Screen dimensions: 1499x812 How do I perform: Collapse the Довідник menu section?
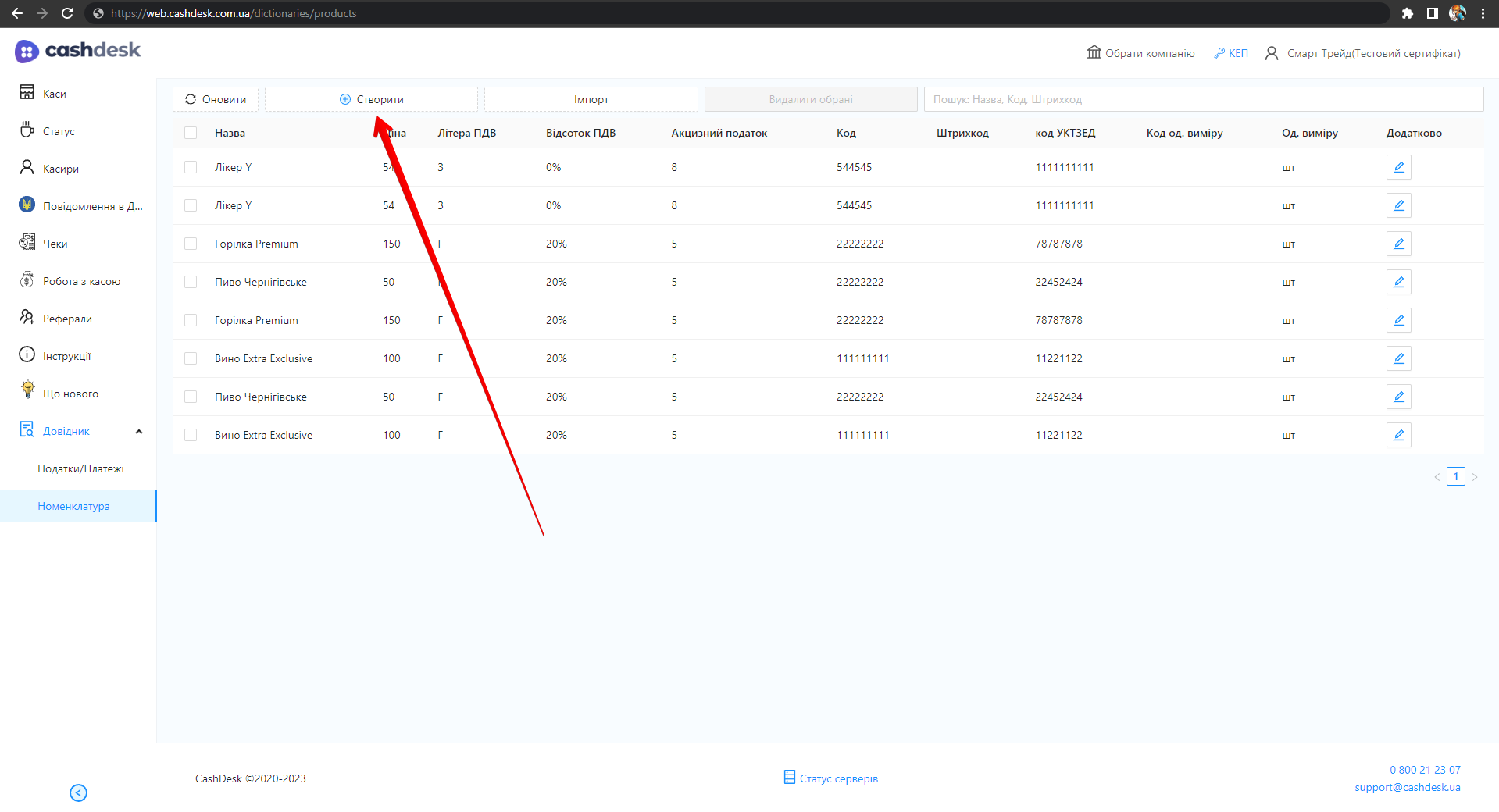tap(139, 432)
